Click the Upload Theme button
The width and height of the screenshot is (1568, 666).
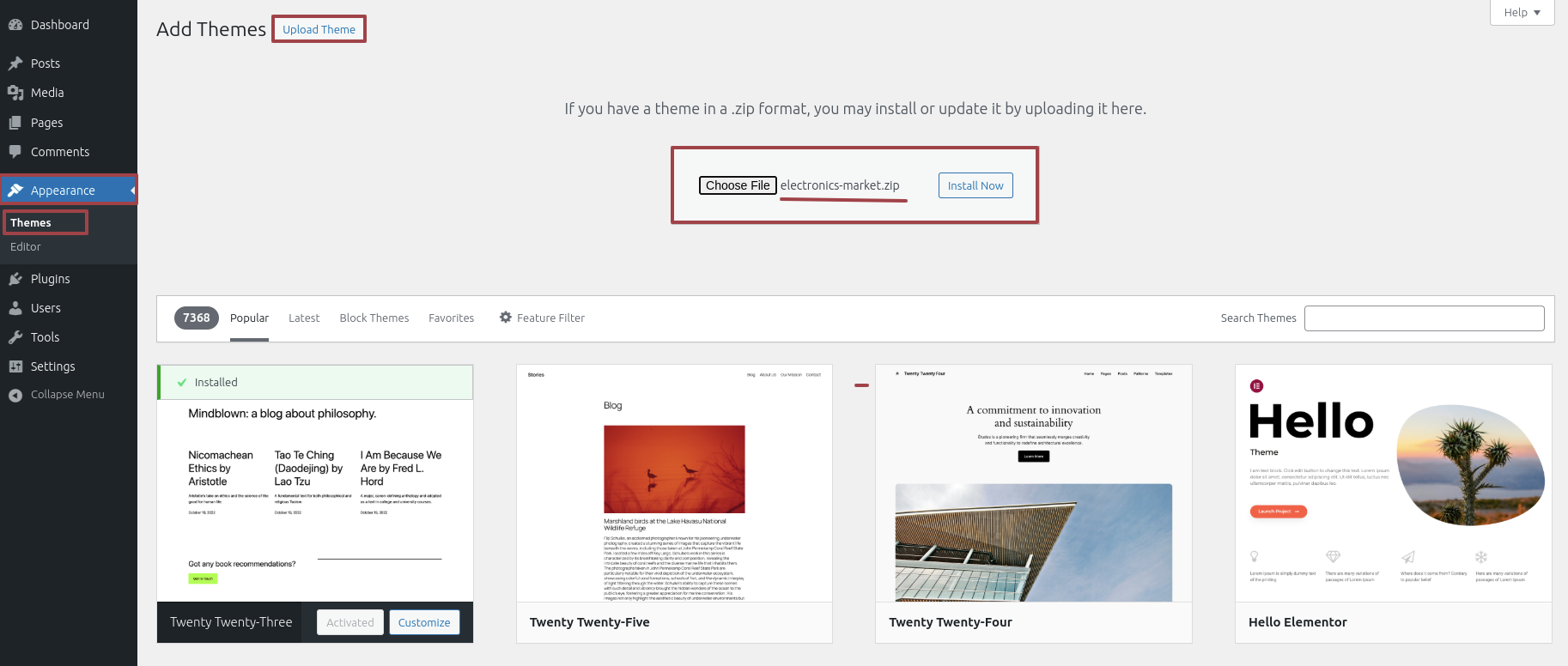click(x=319, y=29)
